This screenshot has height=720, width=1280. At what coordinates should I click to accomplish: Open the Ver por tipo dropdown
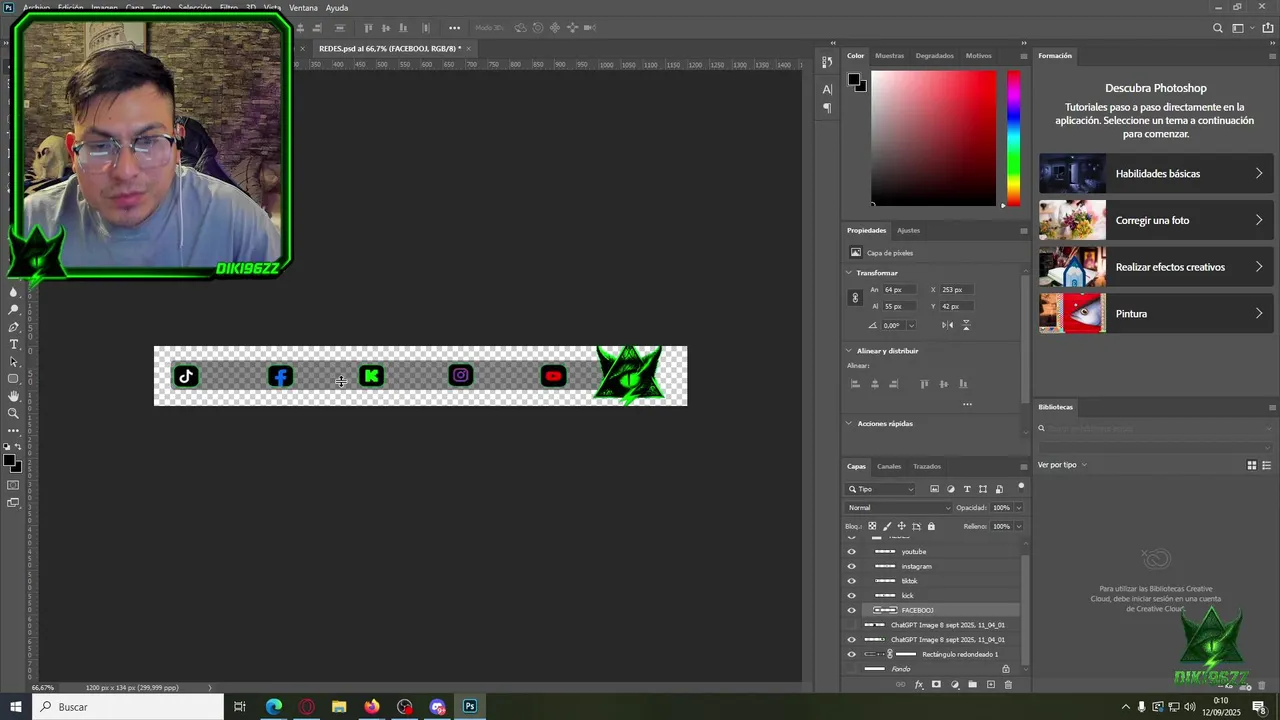click(1062, 465)
